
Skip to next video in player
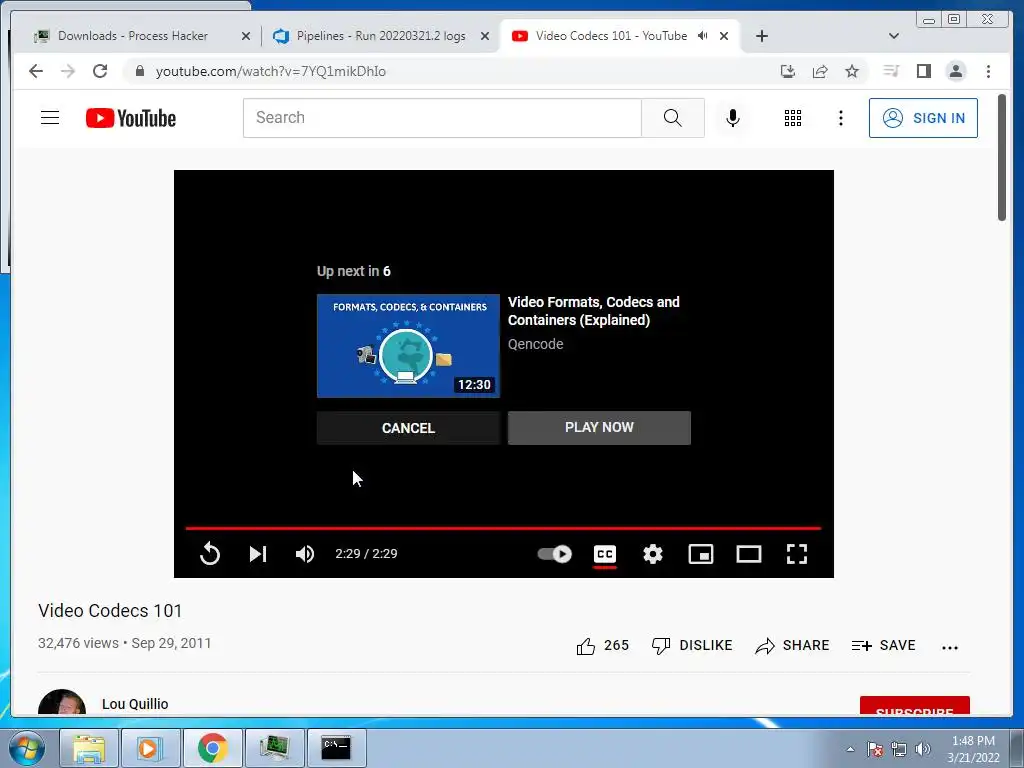coord(258,554)
